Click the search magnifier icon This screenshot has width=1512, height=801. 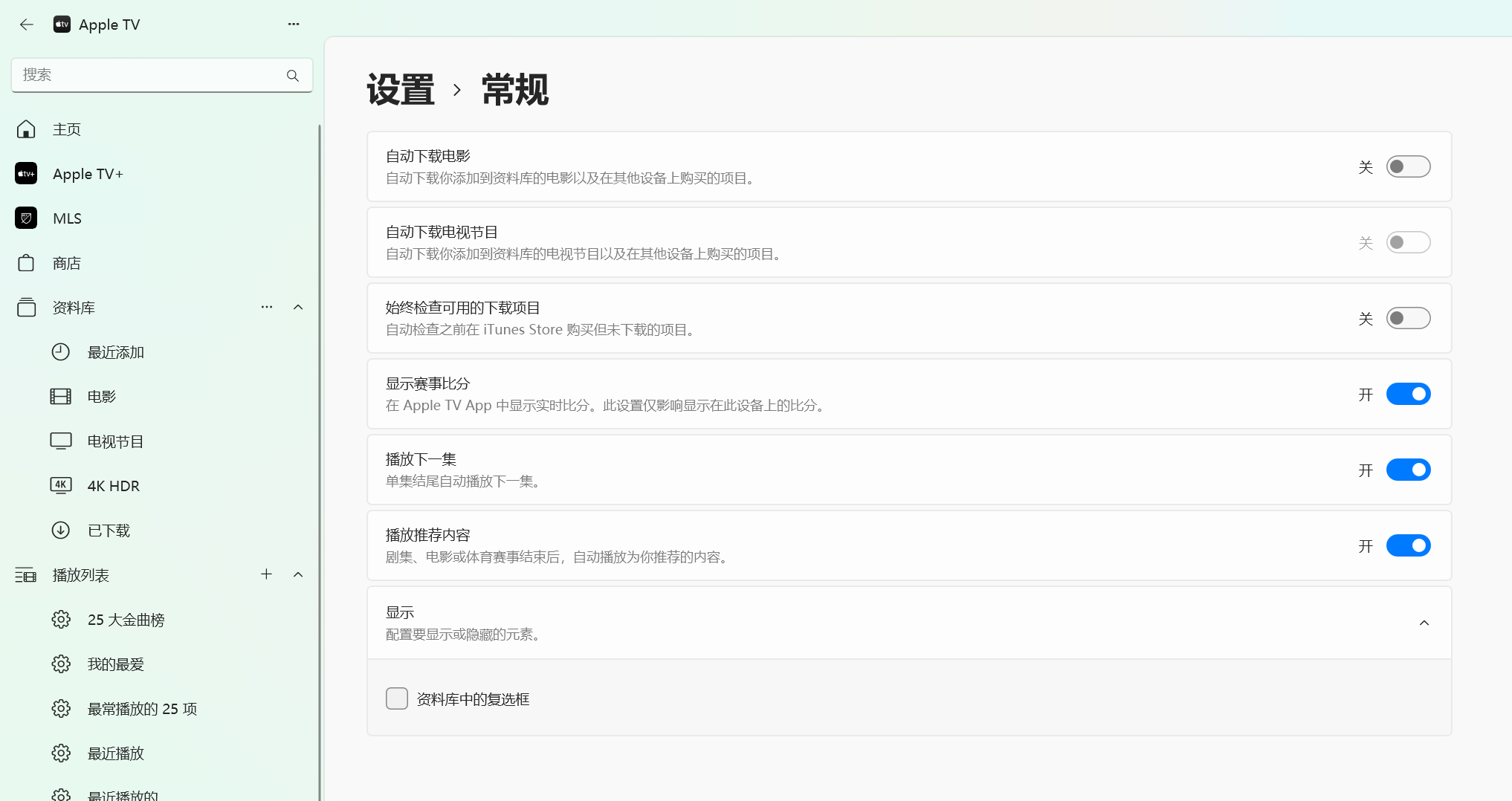tap(293, 75)
